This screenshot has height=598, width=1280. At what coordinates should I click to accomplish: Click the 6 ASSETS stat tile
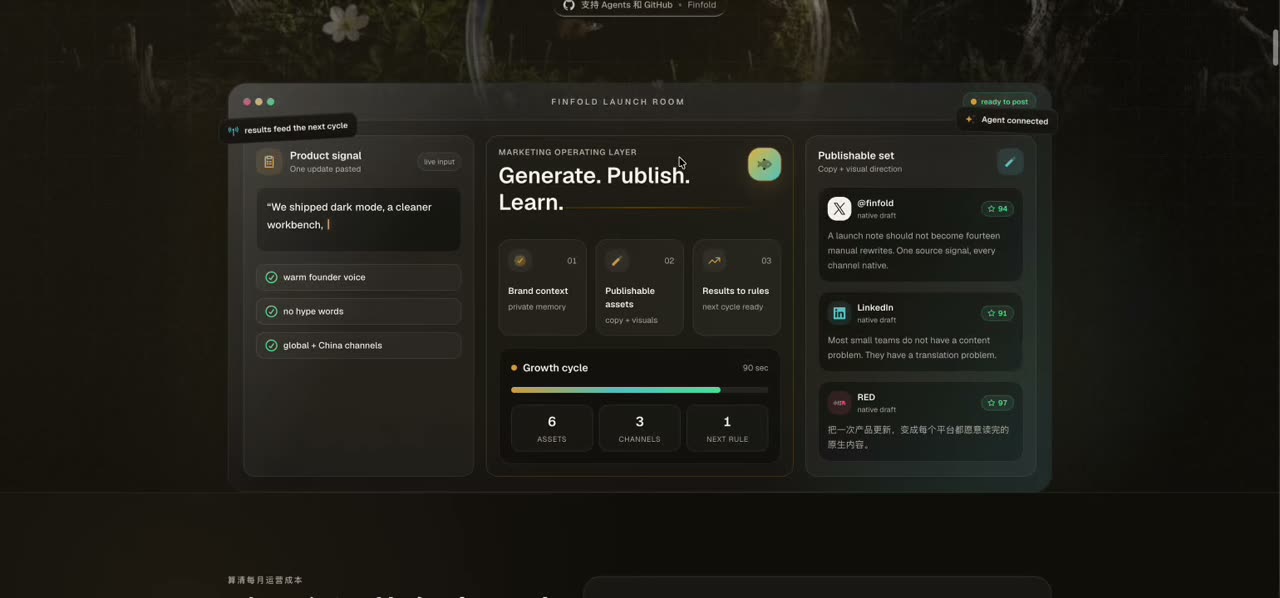552,428
